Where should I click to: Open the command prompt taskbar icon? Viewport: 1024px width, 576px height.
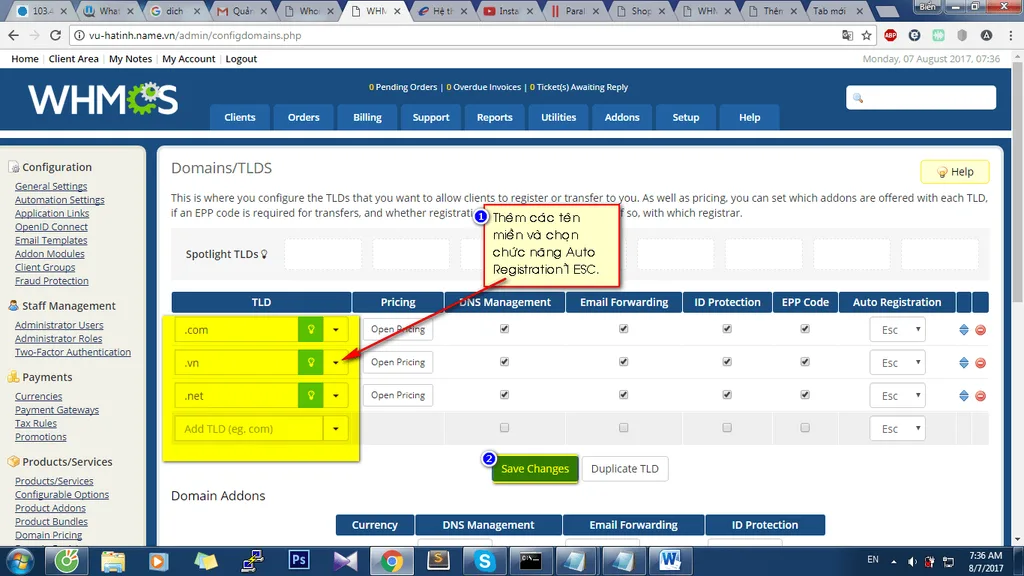tap(530, 560)
